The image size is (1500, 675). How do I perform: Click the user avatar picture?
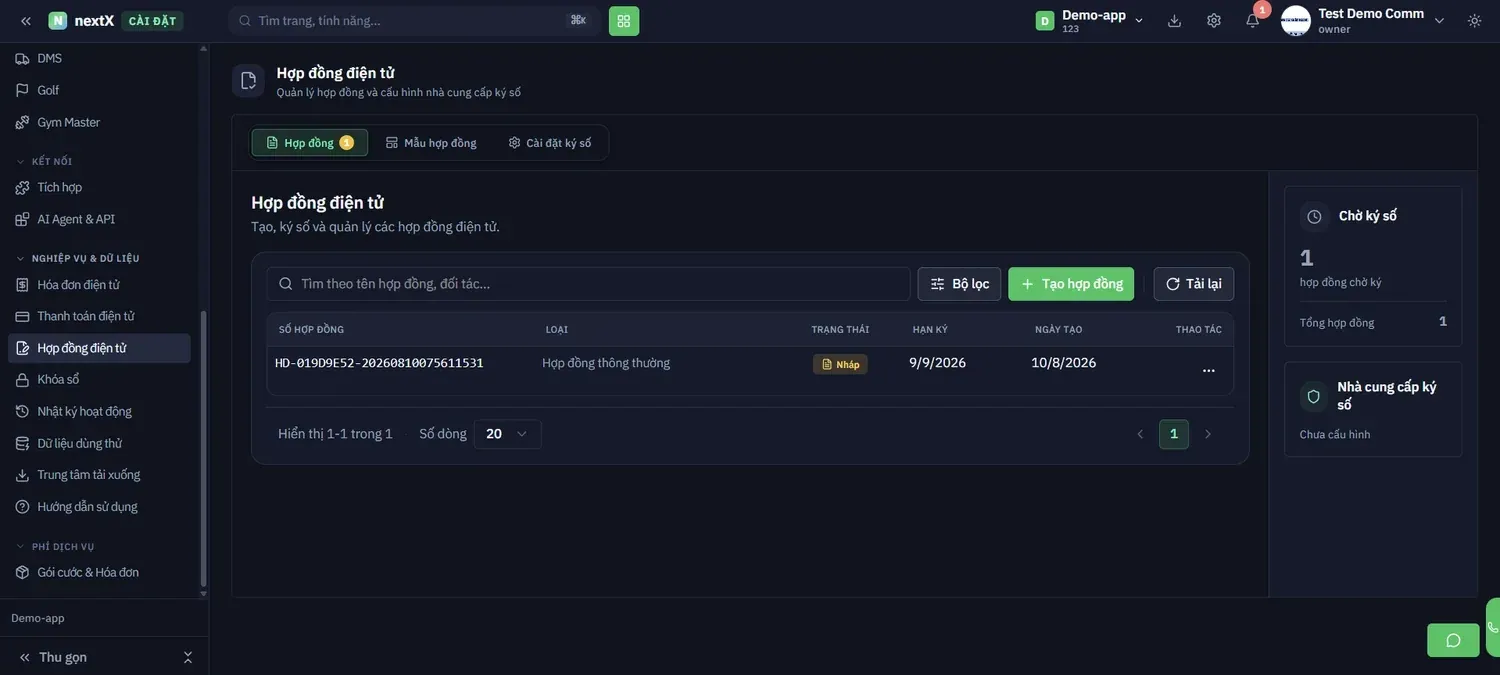(1296, 21)
